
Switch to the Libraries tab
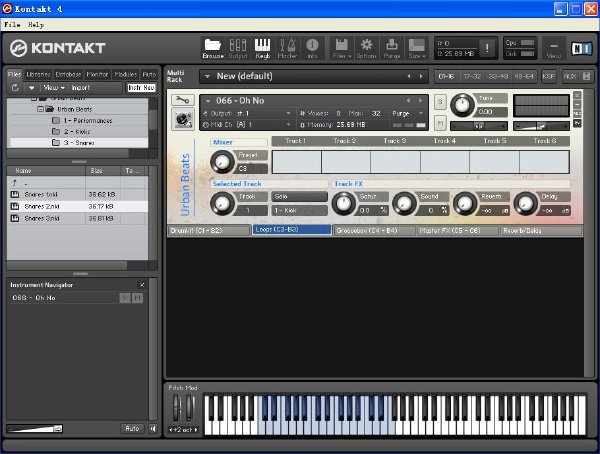point(38,74)
